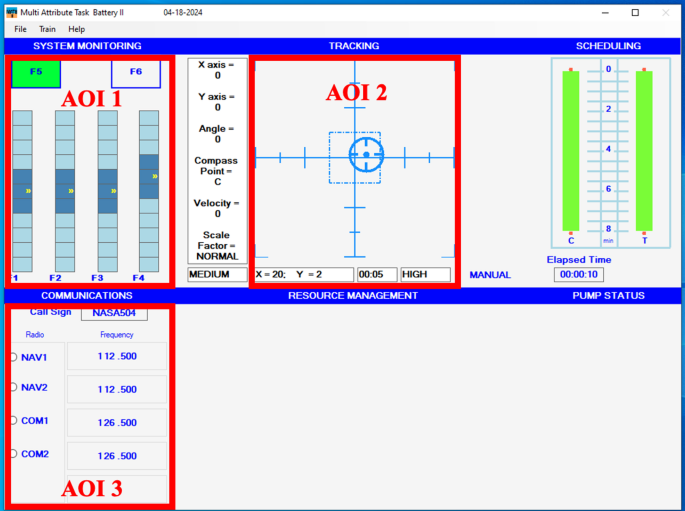The height and width of the screenshot is (511, 685).
Task: Click the NAV1 frequency field 112.500
Action: click(x=117, y=356)
